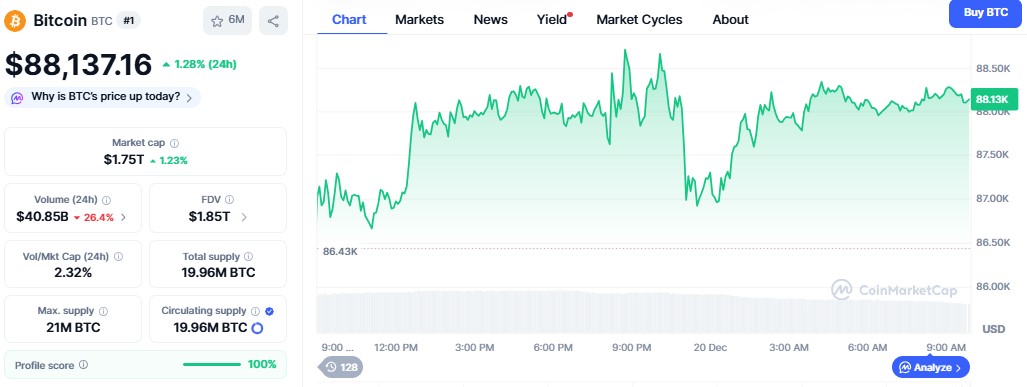Image resolution: width=1027 pixels, height=387 pixels.
Task: Expand Volume (24h) details chevron
Action: point(123,217)
